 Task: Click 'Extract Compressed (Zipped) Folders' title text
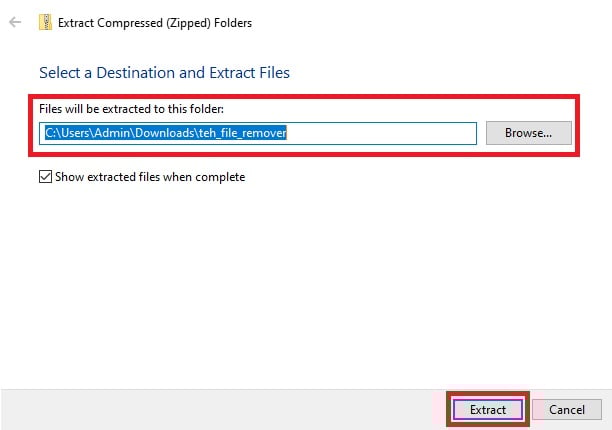pyautogui.click(x=155, y=23)
